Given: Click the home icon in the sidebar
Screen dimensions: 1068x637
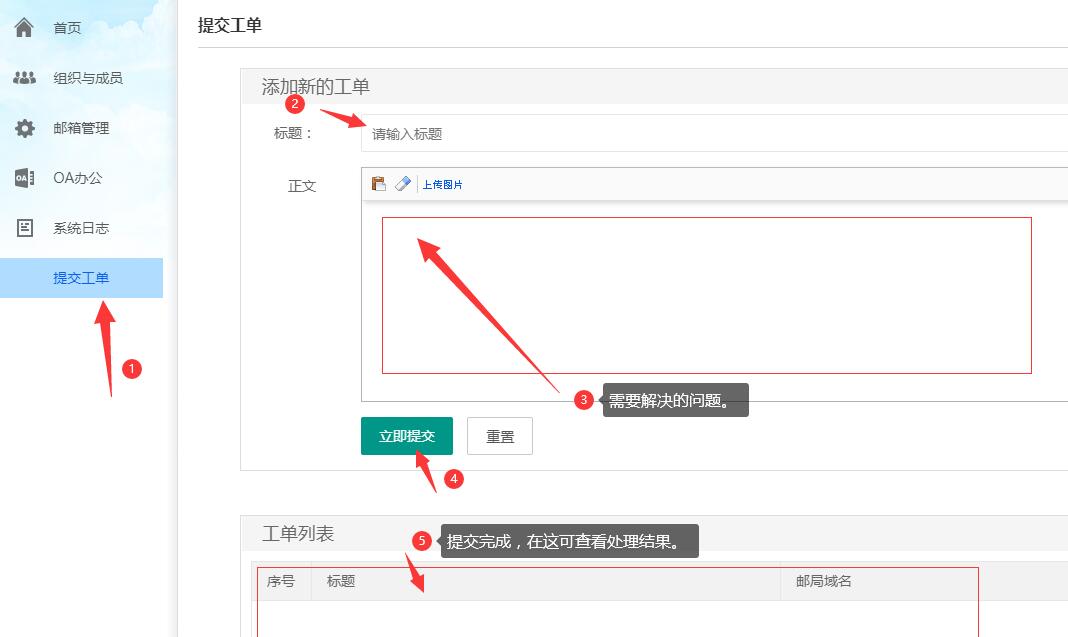Looking at the screenshot, I should pyautogui.click(x=24, y=28).
